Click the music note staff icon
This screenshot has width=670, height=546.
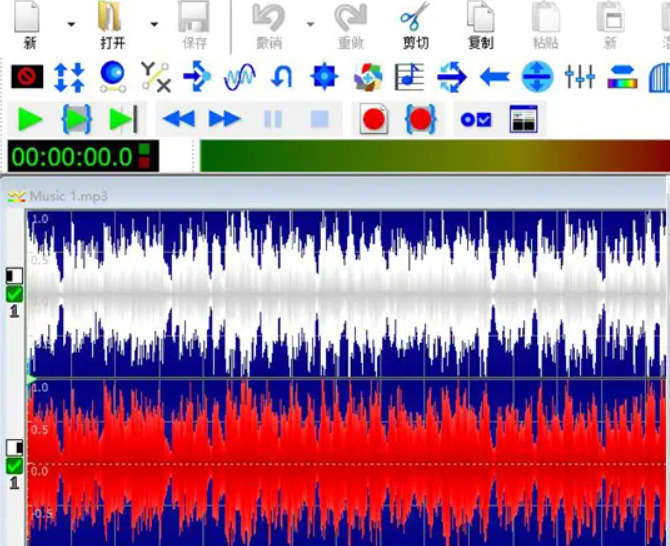(409, 77)
